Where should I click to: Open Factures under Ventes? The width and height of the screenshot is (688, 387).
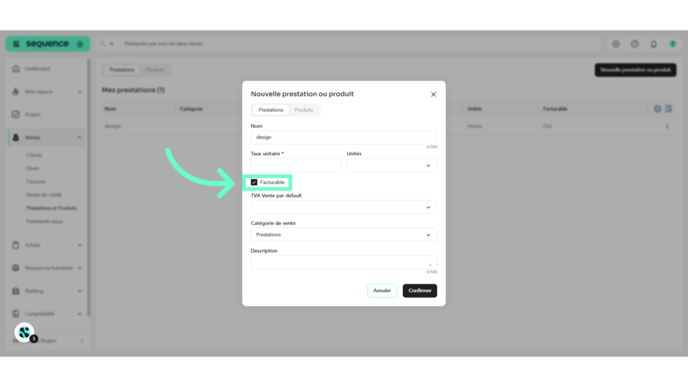click(36, 181)
